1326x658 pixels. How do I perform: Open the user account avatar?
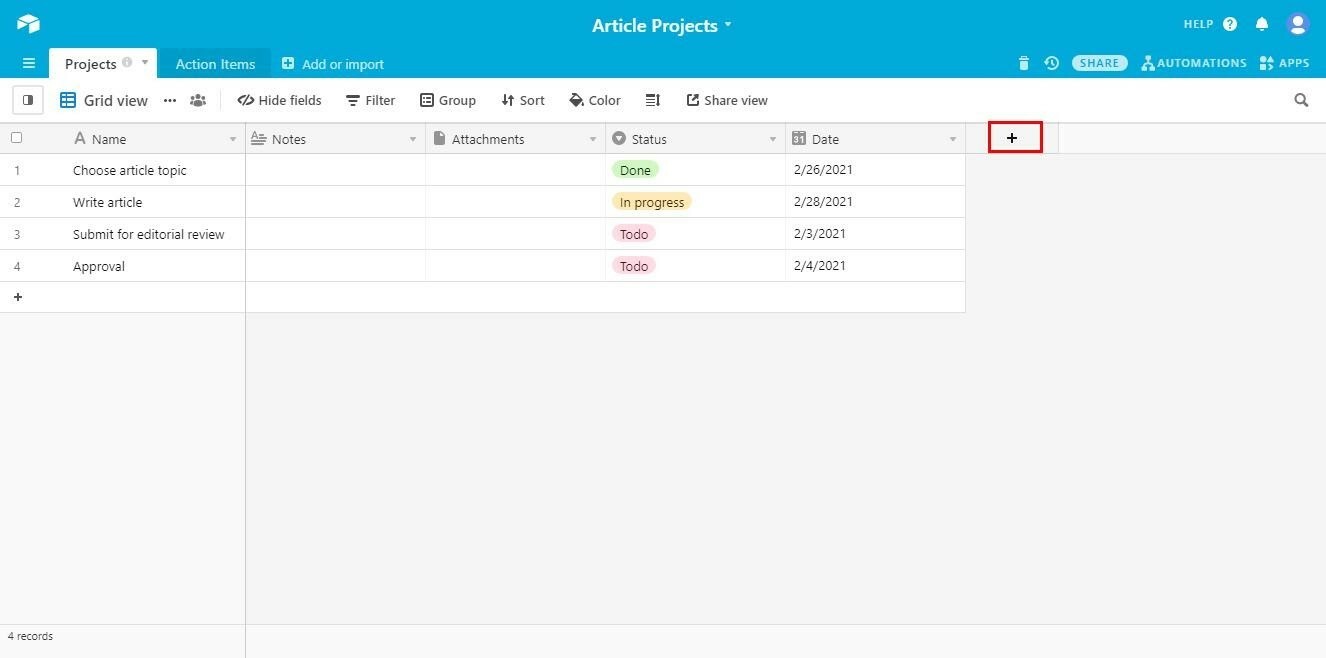point(1298,24)
